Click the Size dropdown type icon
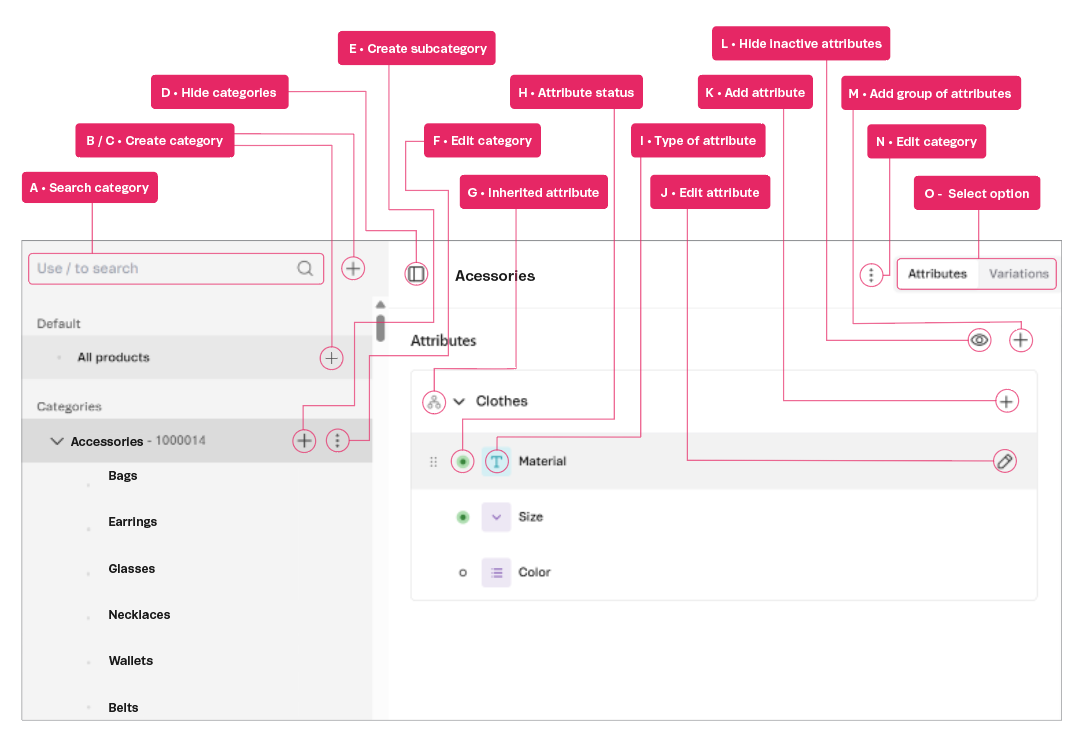Screen dimensions: 1089x747 [496, 517]
